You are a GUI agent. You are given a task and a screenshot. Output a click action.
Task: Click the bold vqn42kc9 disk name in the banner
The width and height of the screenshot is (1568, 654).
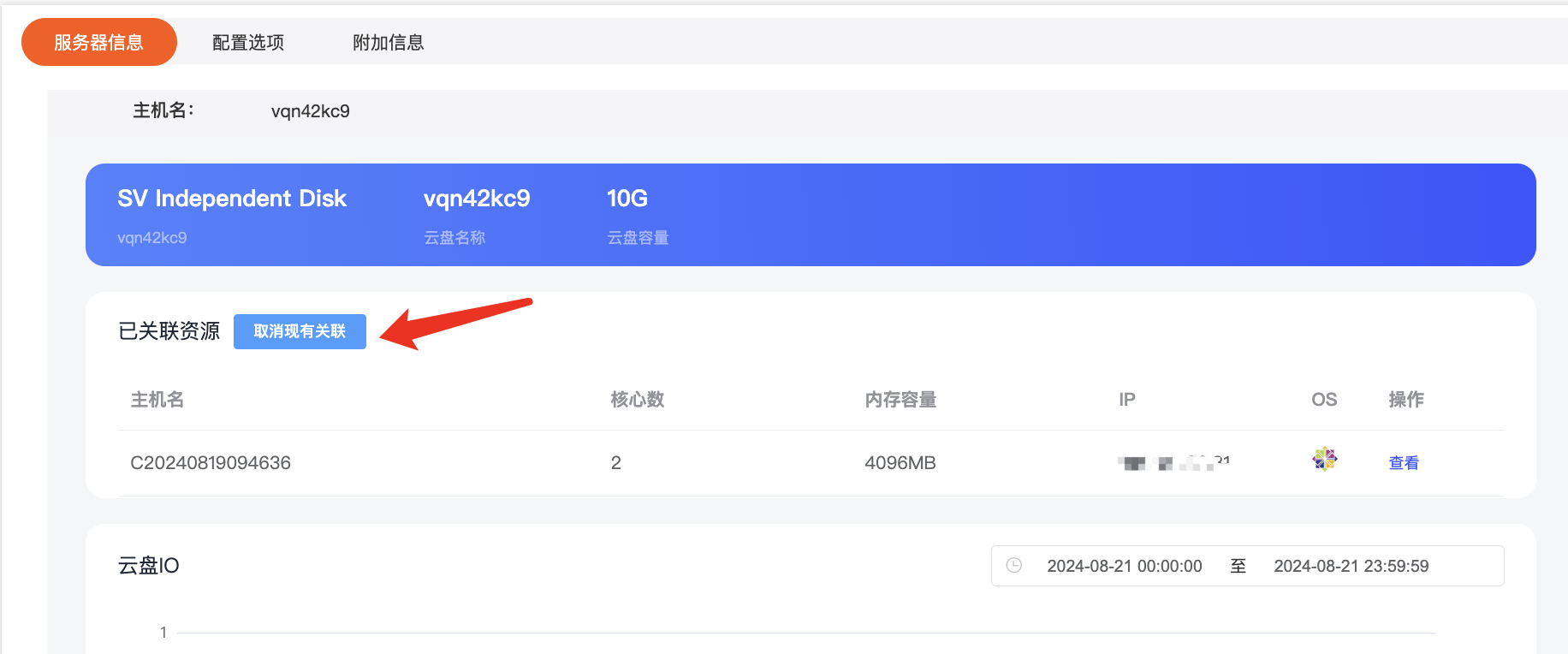pos(477,199)
